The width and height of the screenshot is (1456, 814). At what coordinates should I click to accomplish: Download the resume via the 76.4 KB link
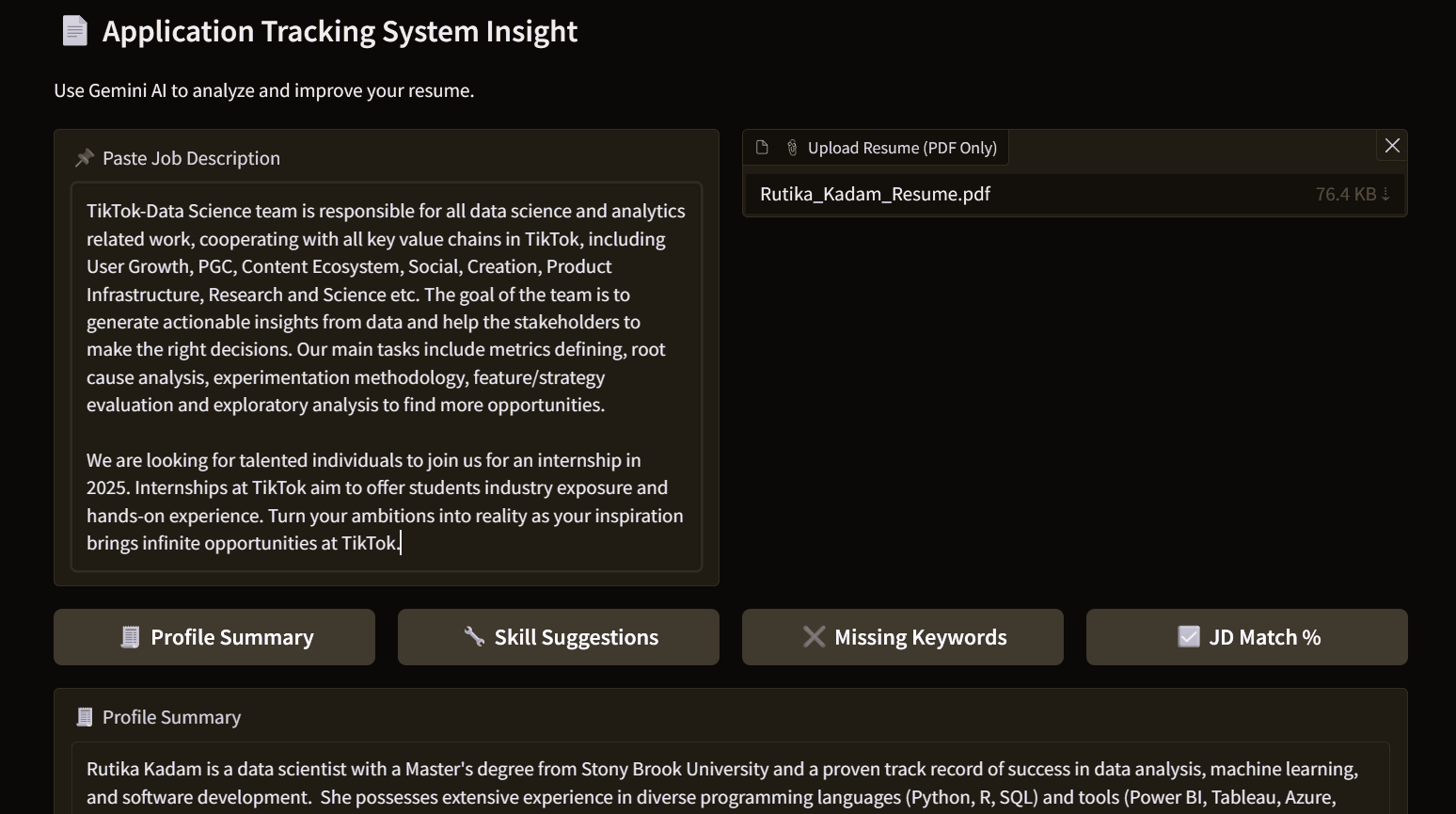coord(1352,195)
